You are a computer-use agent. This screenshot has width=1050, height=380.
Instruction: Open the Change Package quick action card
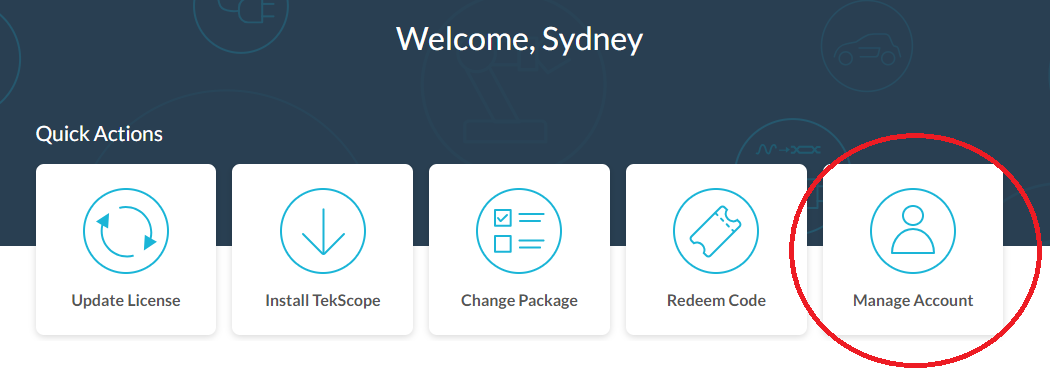pos(519,249)
